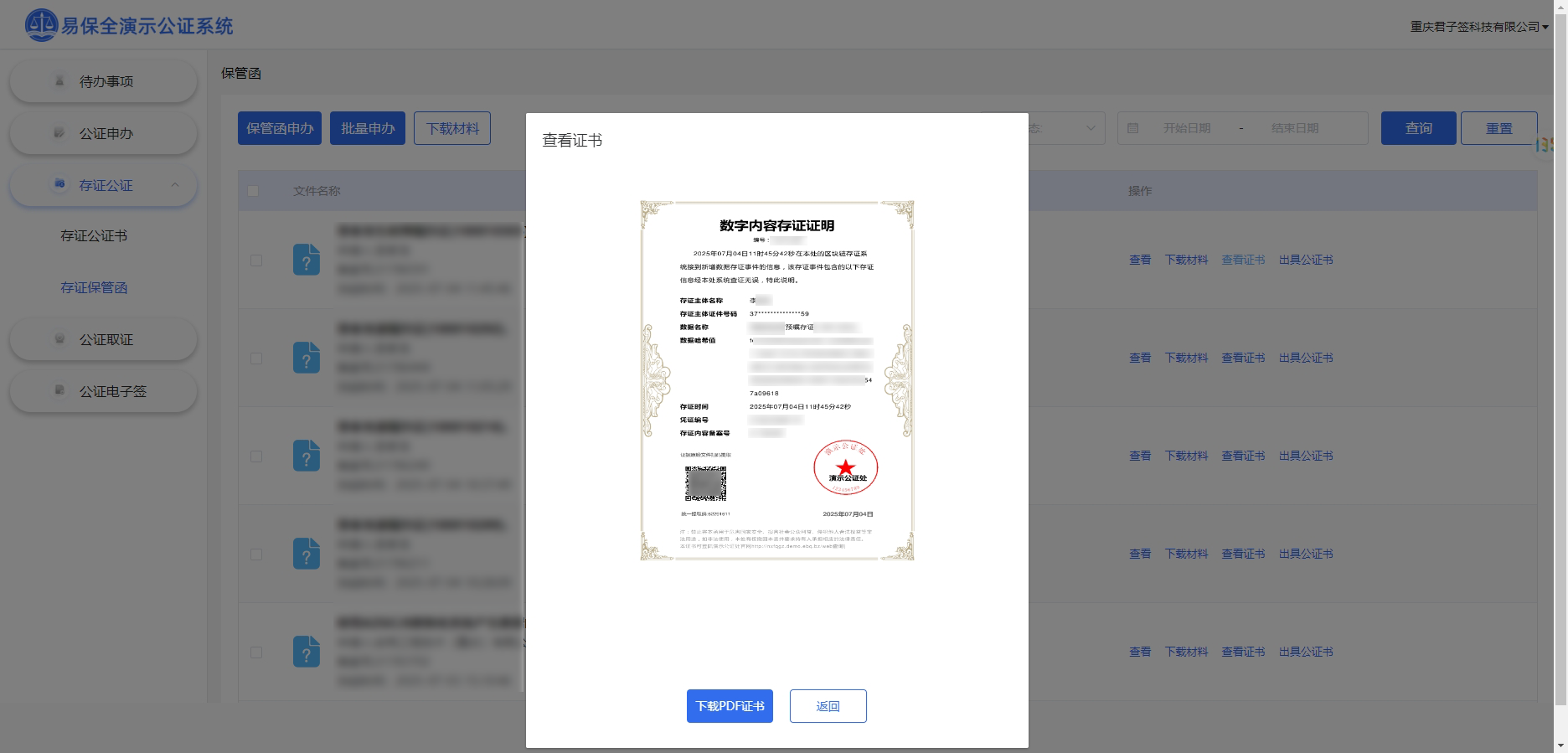This screenshot has width=1568, height=753.
Task: Check the first row's checkbox
Action: tap(256, 260)
